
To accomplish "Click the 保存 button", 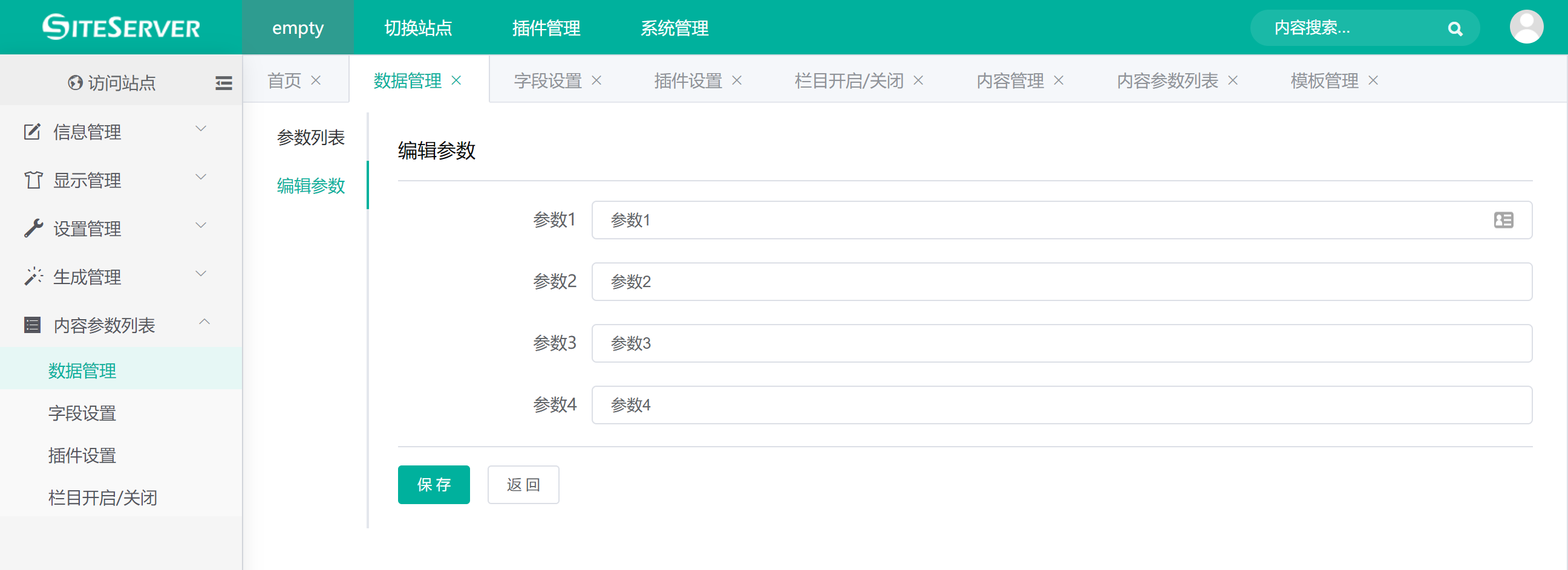I will (433, 484).
